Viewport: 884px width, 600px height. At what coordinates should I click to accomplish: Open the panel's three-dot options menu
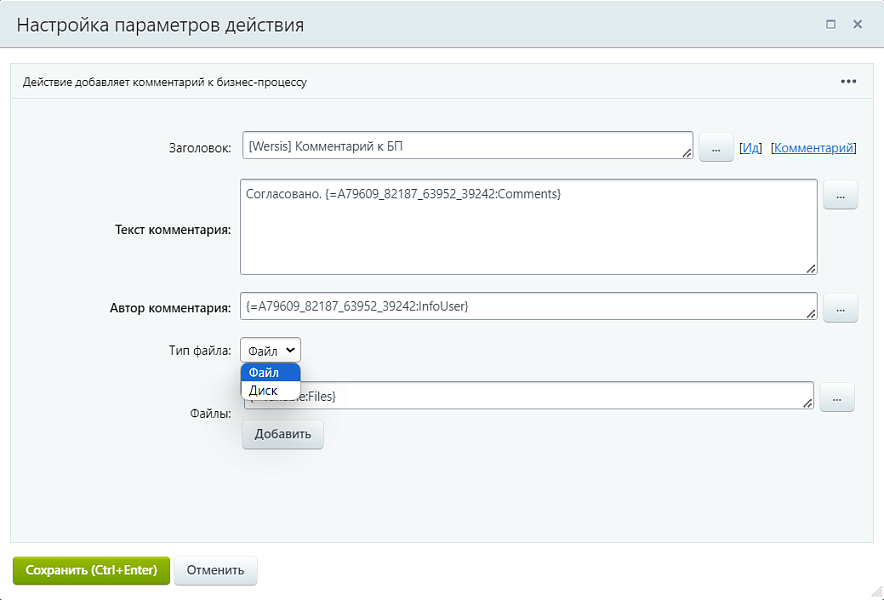(848, 82)
